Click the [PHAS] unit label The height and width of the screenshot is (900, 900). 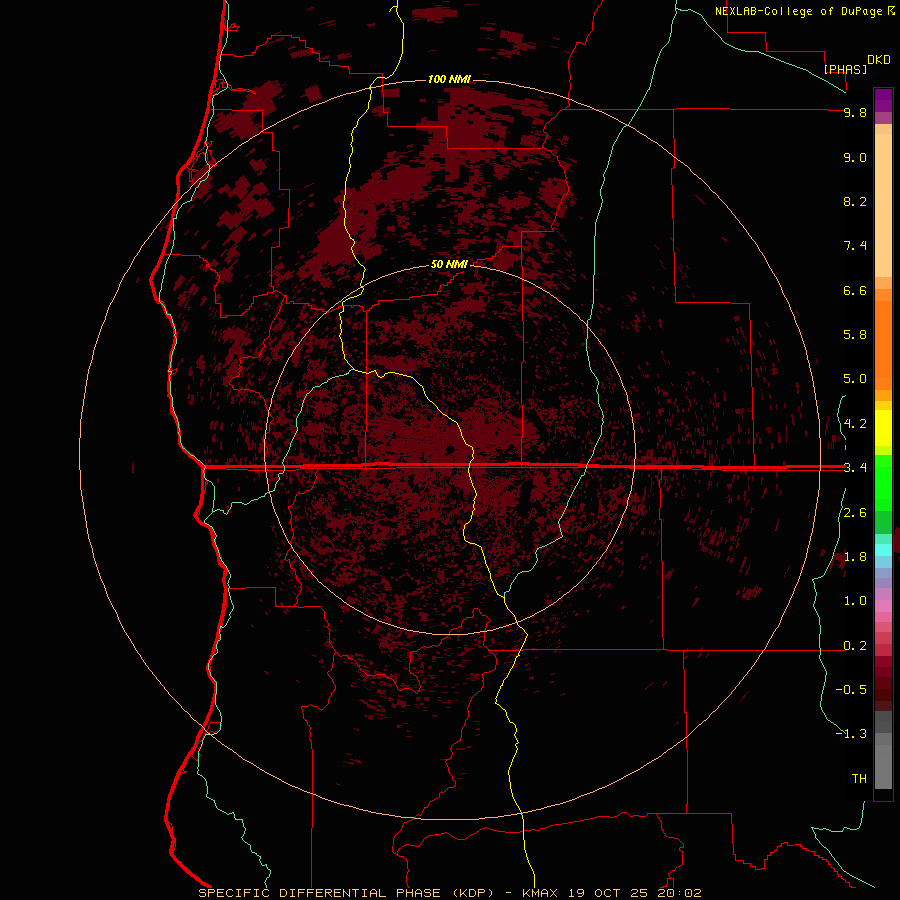pos(845,69)
